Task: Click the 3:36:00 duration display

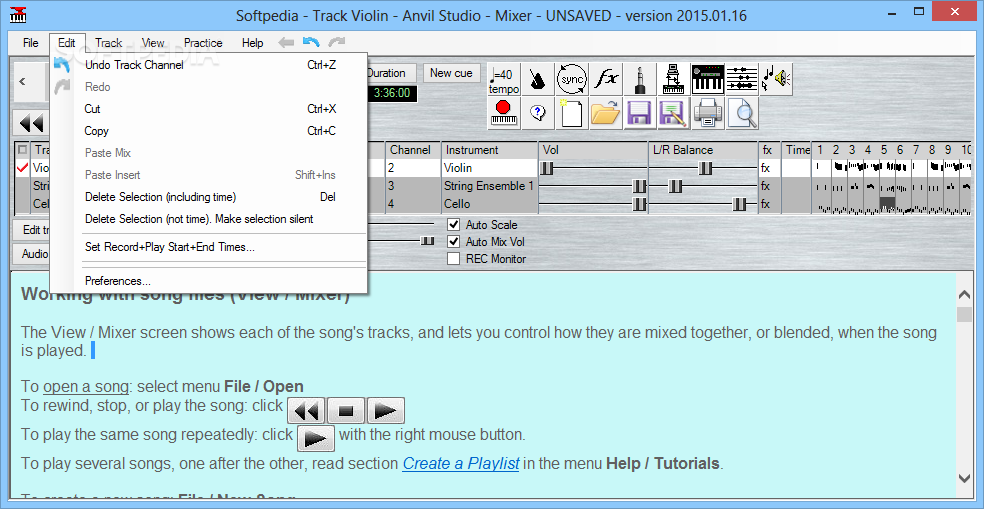Action: coord(392,94)
